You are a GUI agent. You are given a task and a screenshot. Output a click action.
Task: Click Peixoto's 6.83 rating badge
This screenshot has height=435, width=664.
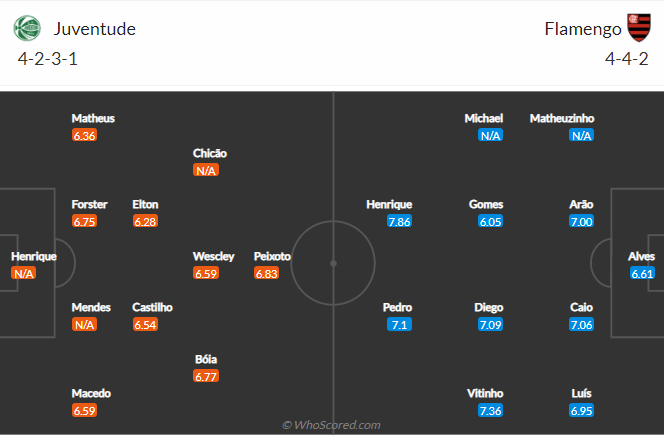pyautogui.click(x=266, y=274)
